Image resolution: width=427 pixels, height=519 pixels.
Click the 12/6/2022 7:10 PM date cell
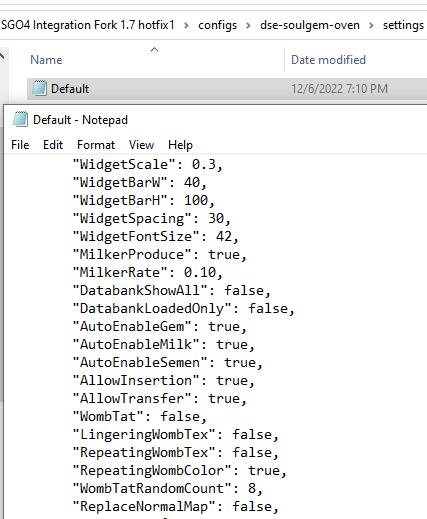[x=339, y=89]
